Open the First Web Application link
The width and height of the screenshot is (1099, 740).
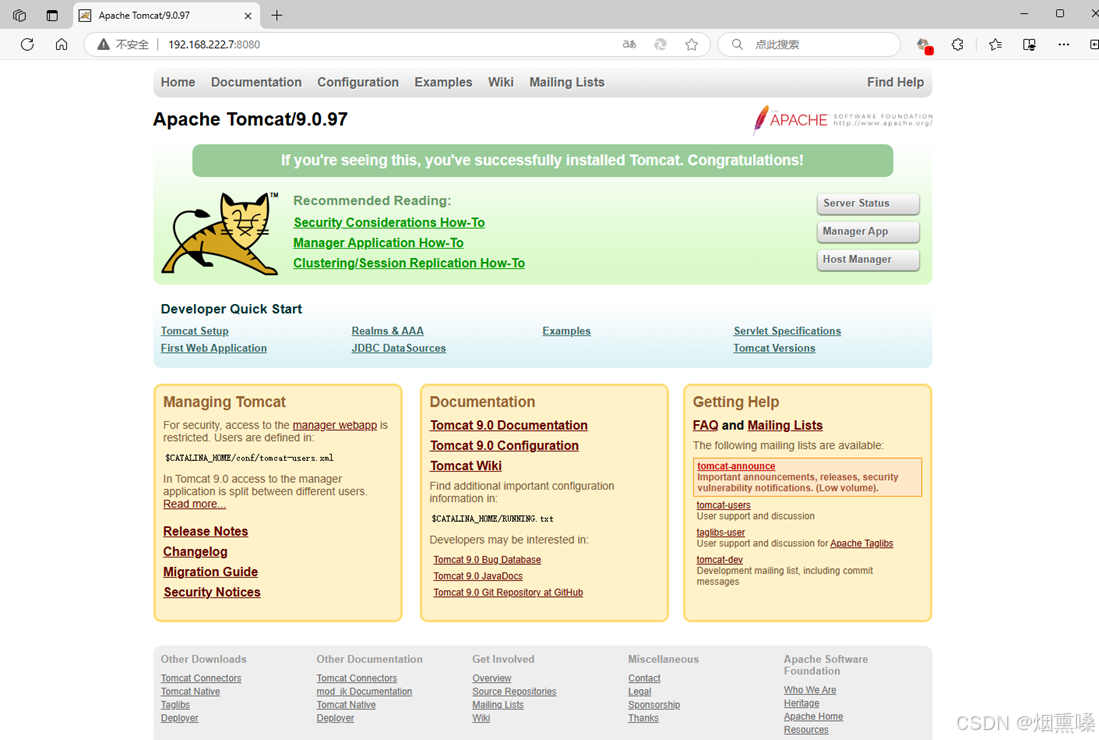(214, 348)
